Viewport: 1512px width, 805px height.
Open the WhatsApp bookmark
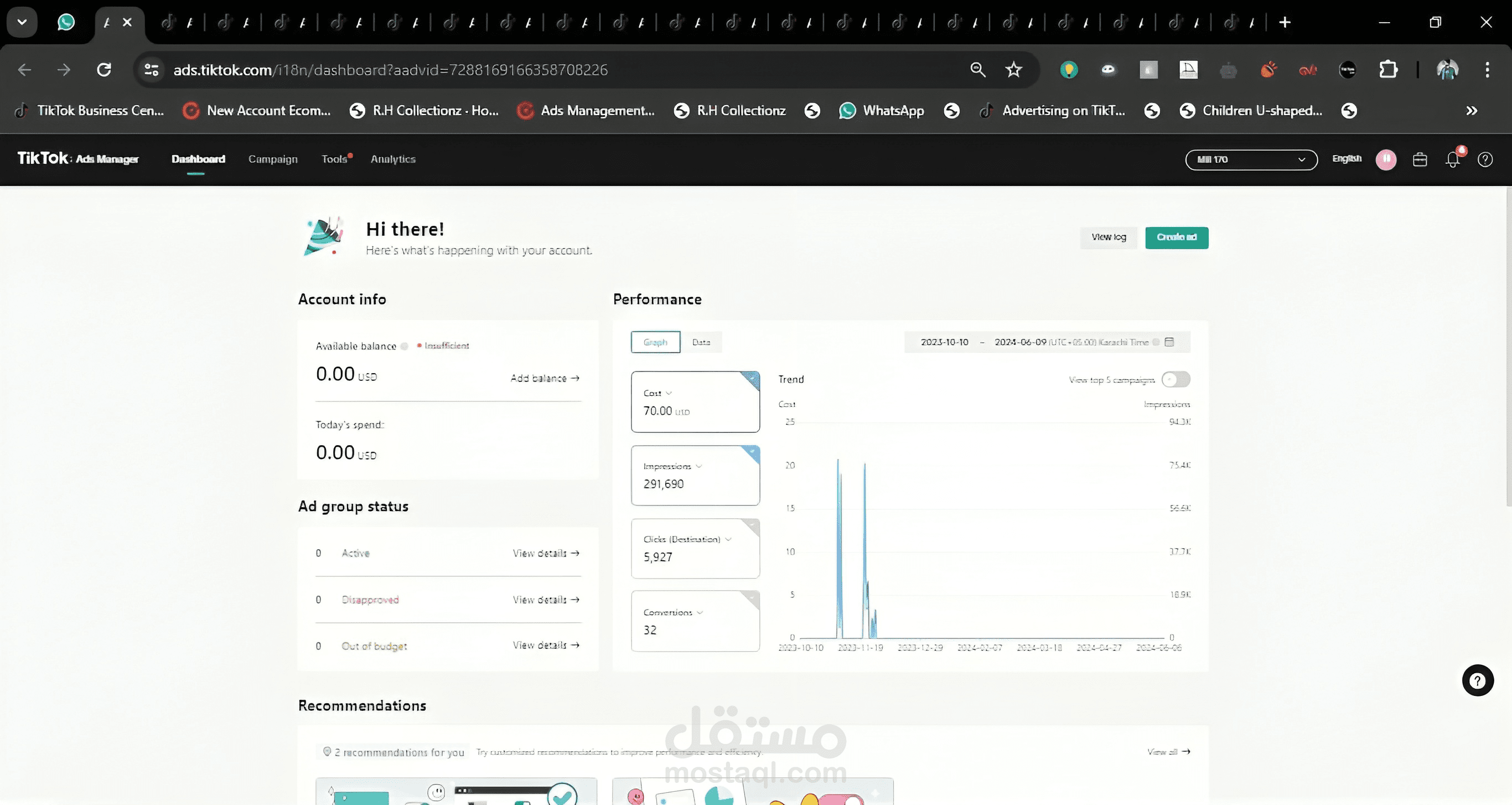[882, 110]
